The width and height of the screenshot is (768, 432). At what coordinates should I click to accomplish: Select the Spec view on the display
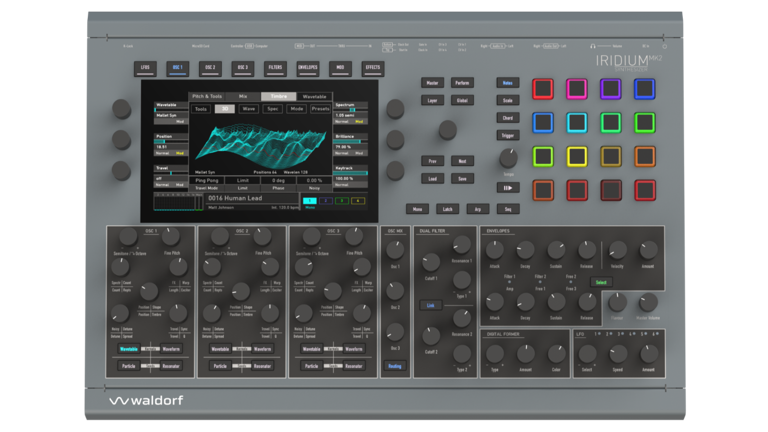(273, 109)
